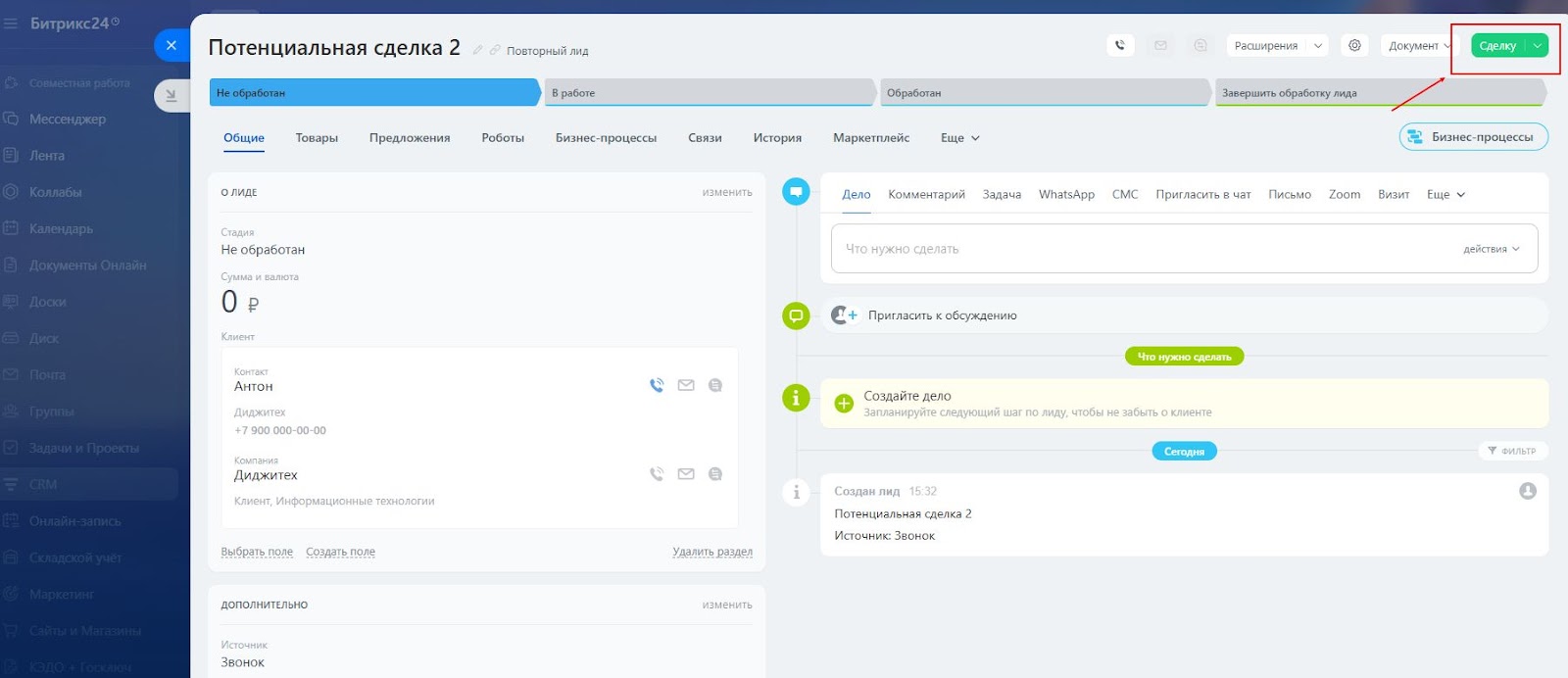Click the Создать поле link
The image size is (1568, 678).
340,552
